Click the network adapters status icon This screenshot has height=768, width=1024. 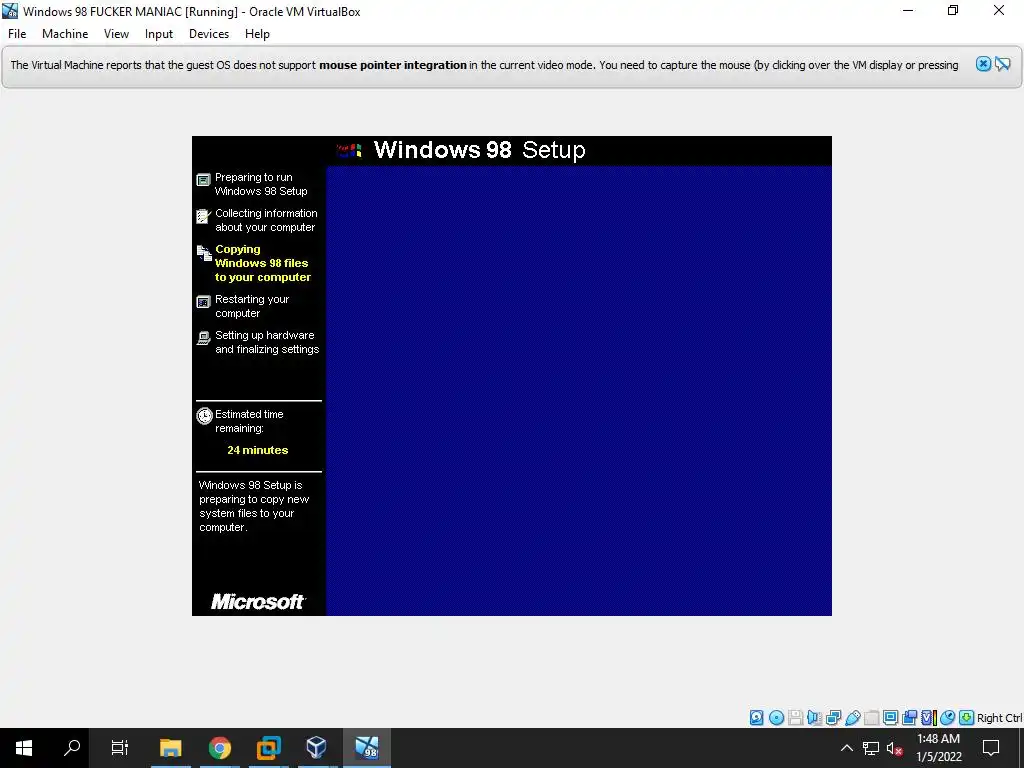coord(833,718)
